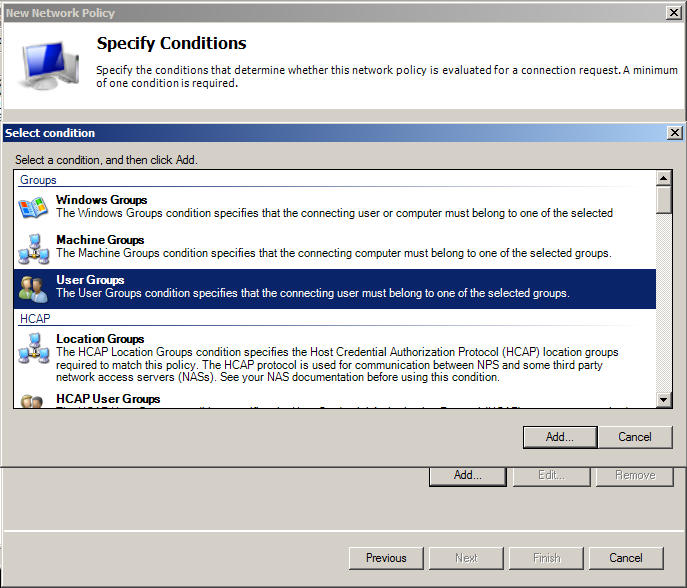687x588 pixels.
Task: Click the Machine Groups network computers icon
Action: [33, 248]
